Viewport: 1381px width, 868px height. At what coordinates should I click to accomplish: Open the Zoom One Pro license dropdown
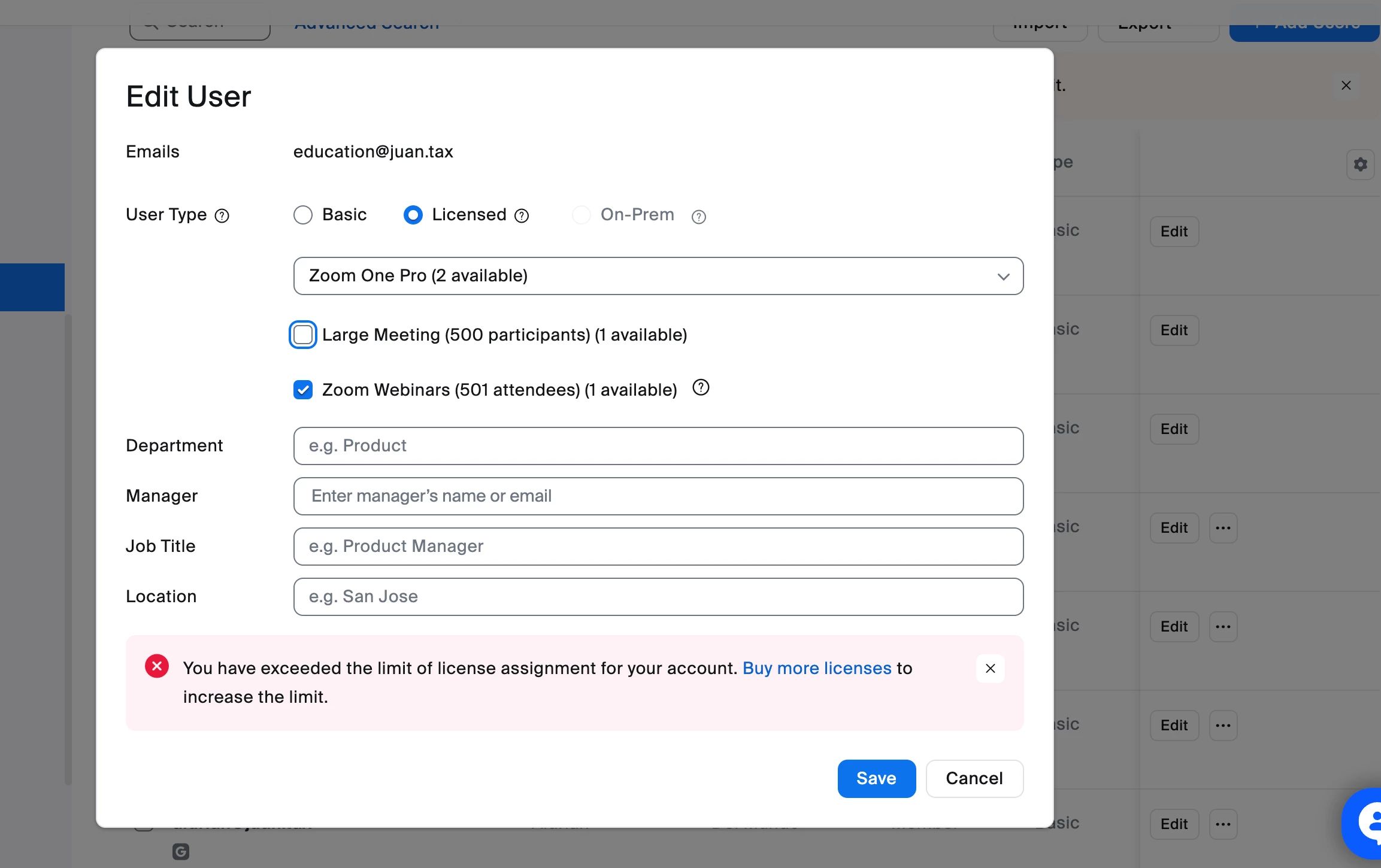click(x=658, y=276)
